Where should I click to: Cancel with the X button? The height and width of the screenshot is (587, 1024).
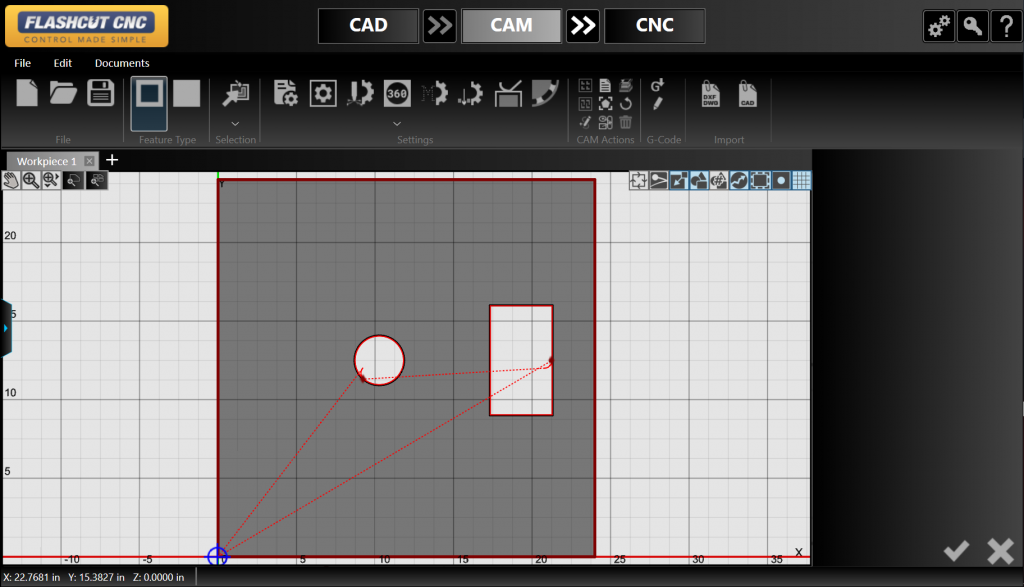coord(1000,551)
